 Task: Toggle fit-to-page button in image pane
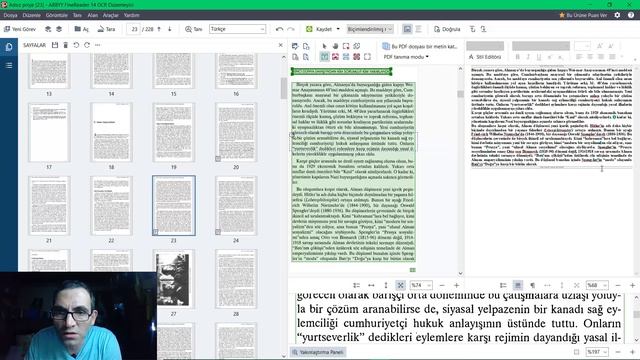coord(400,285)
